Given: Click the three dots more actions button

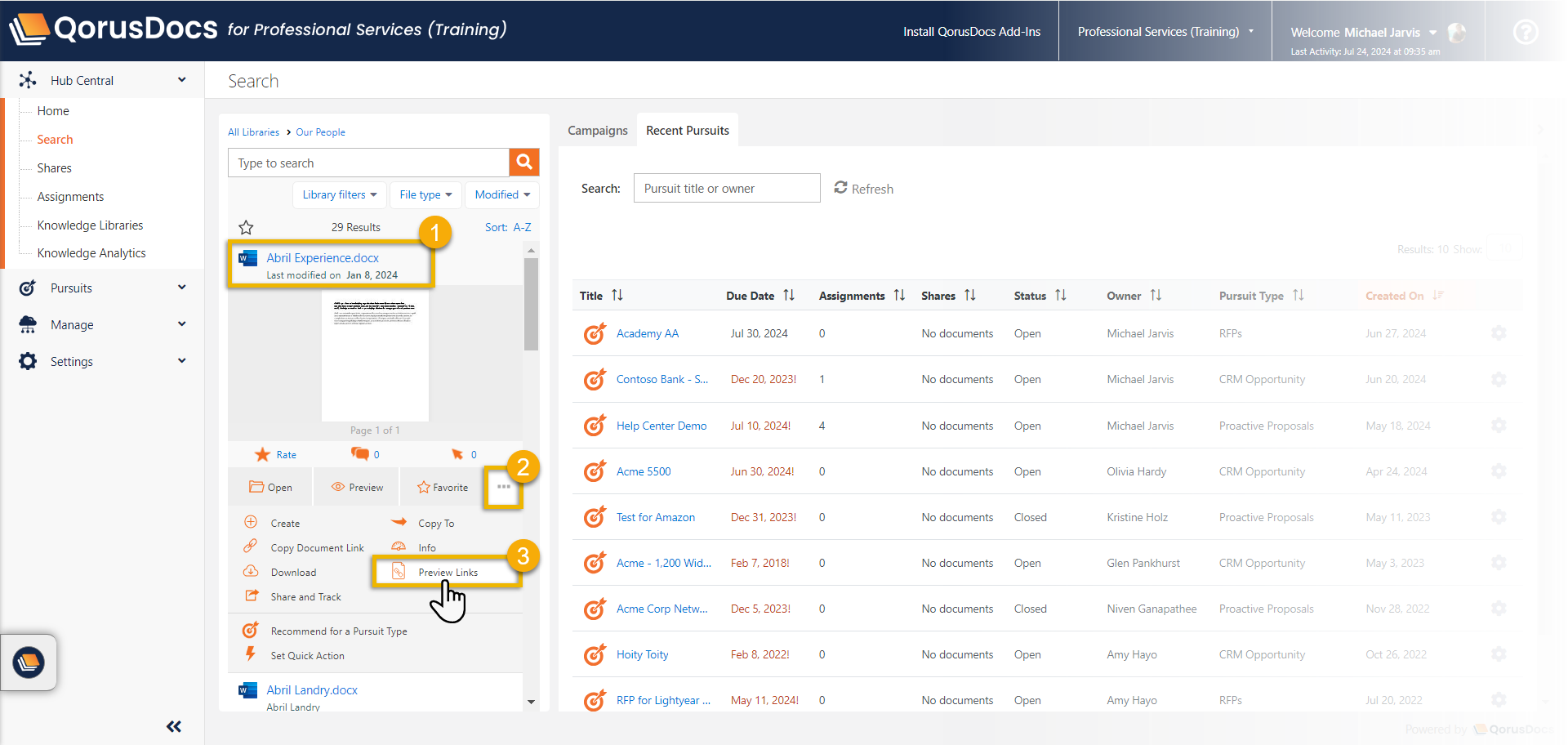Looking at the screenshot, I should click(x=503, y=487).
